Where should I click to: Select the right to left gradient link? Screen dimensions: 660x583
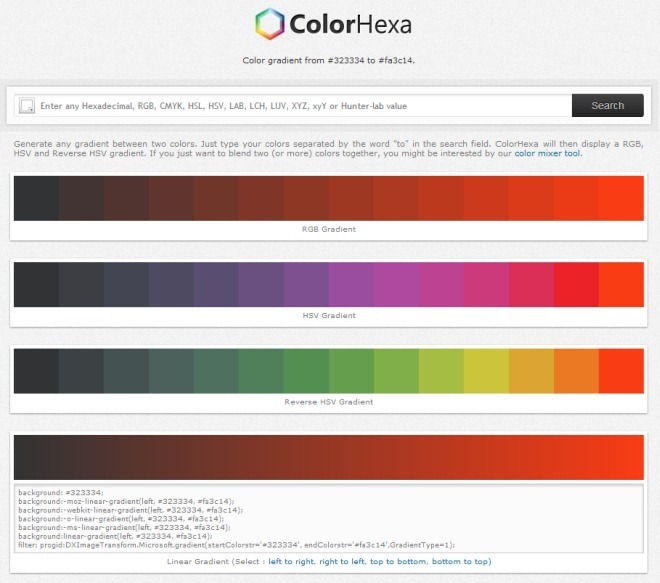342,561
